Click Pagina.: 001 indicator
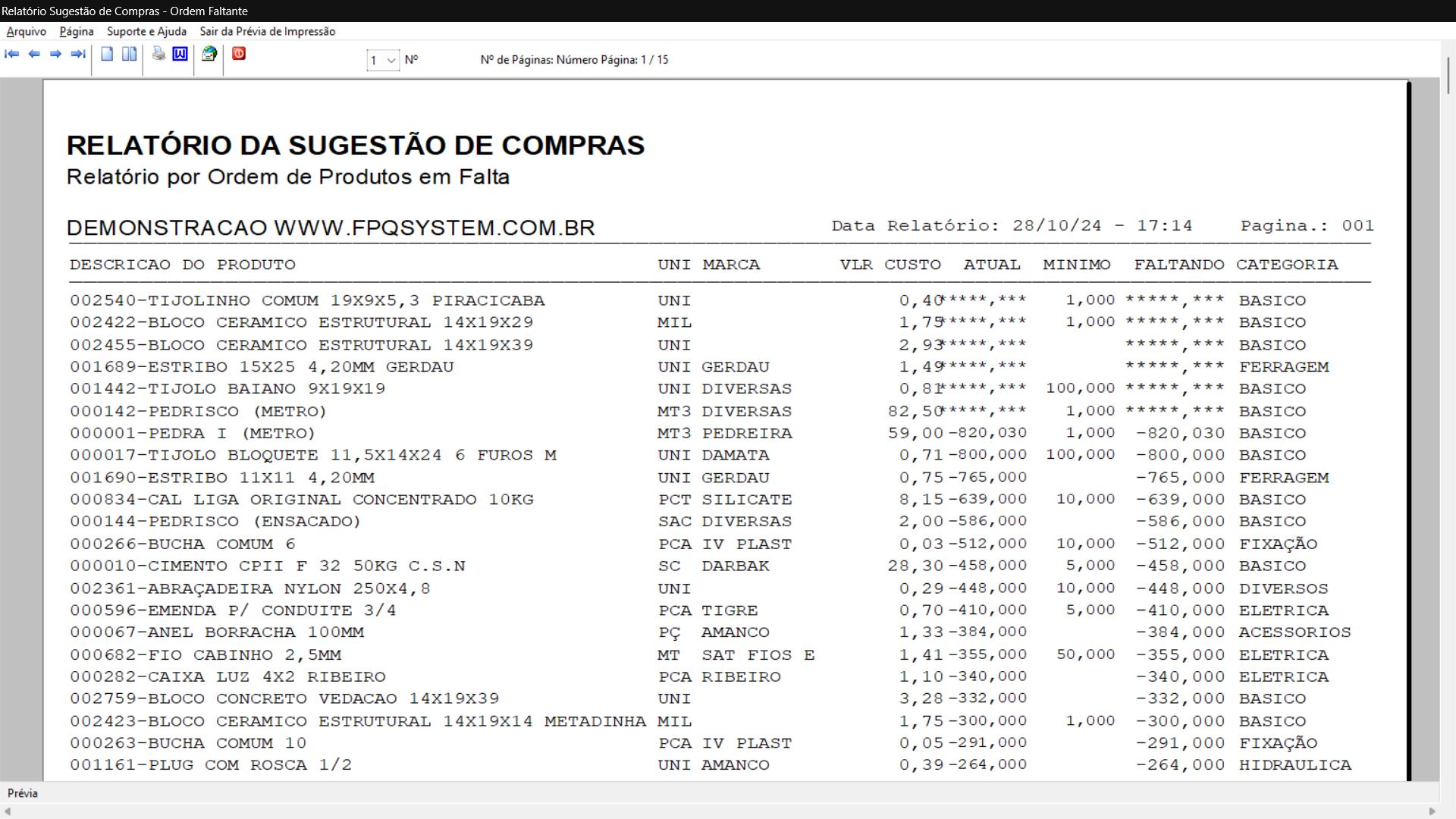 pos(1307,226)
